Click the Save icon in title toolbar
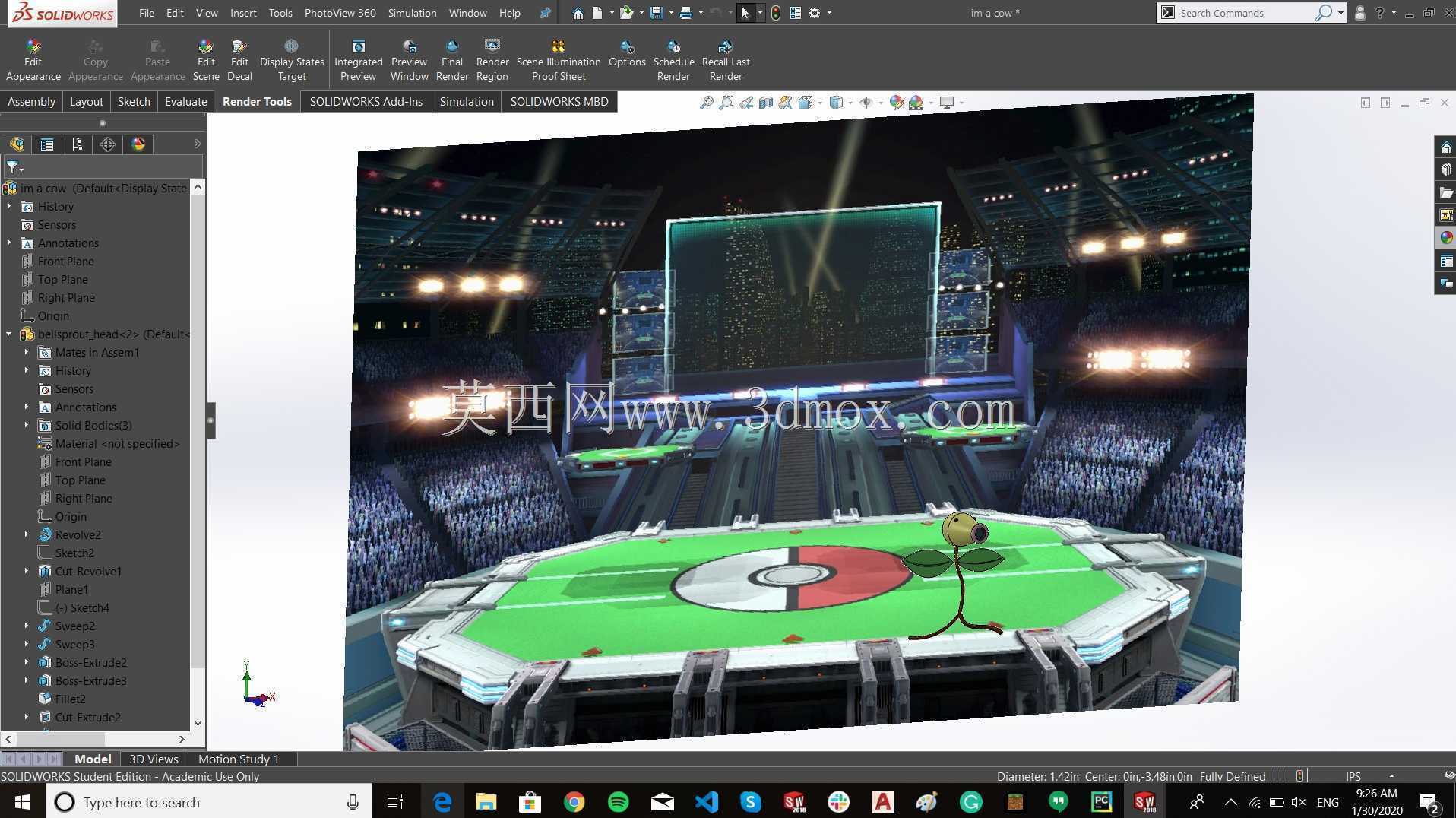 [x=657, y=13]
